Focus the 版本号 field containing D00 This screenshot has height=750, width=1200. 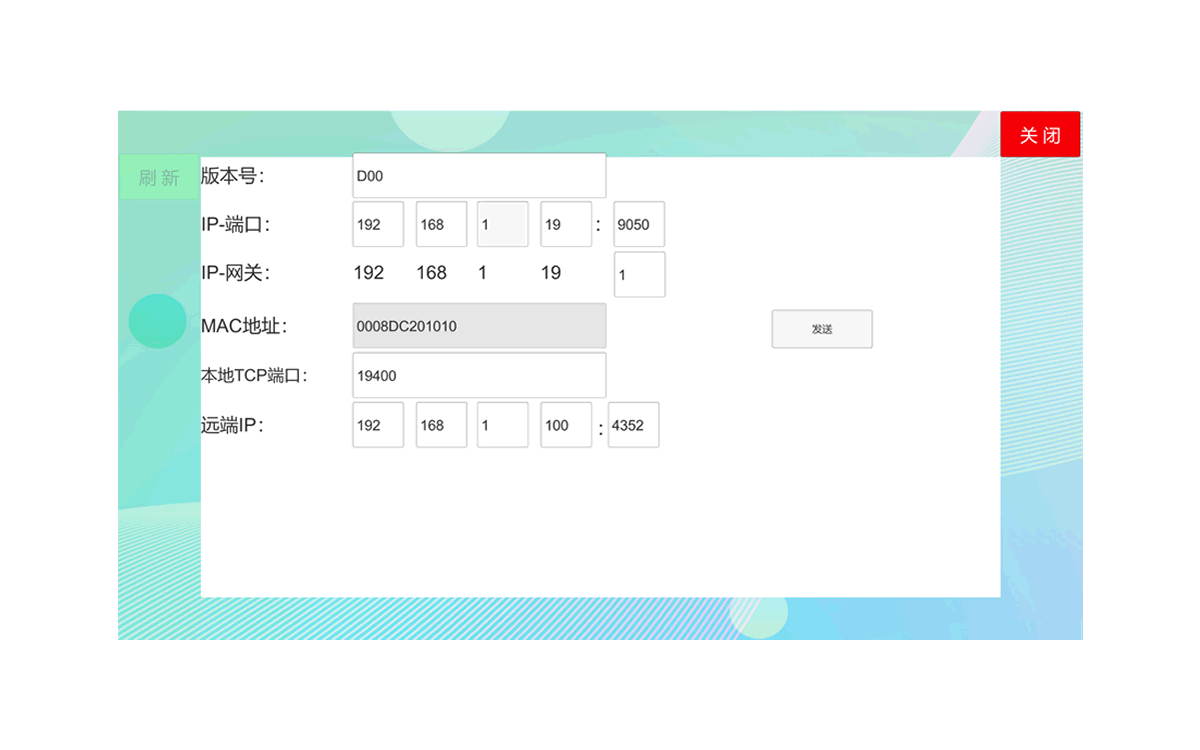479,176
